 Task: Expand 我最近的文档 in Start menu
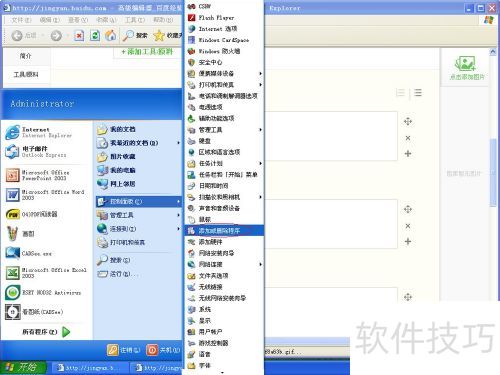[x=138, y=143]
